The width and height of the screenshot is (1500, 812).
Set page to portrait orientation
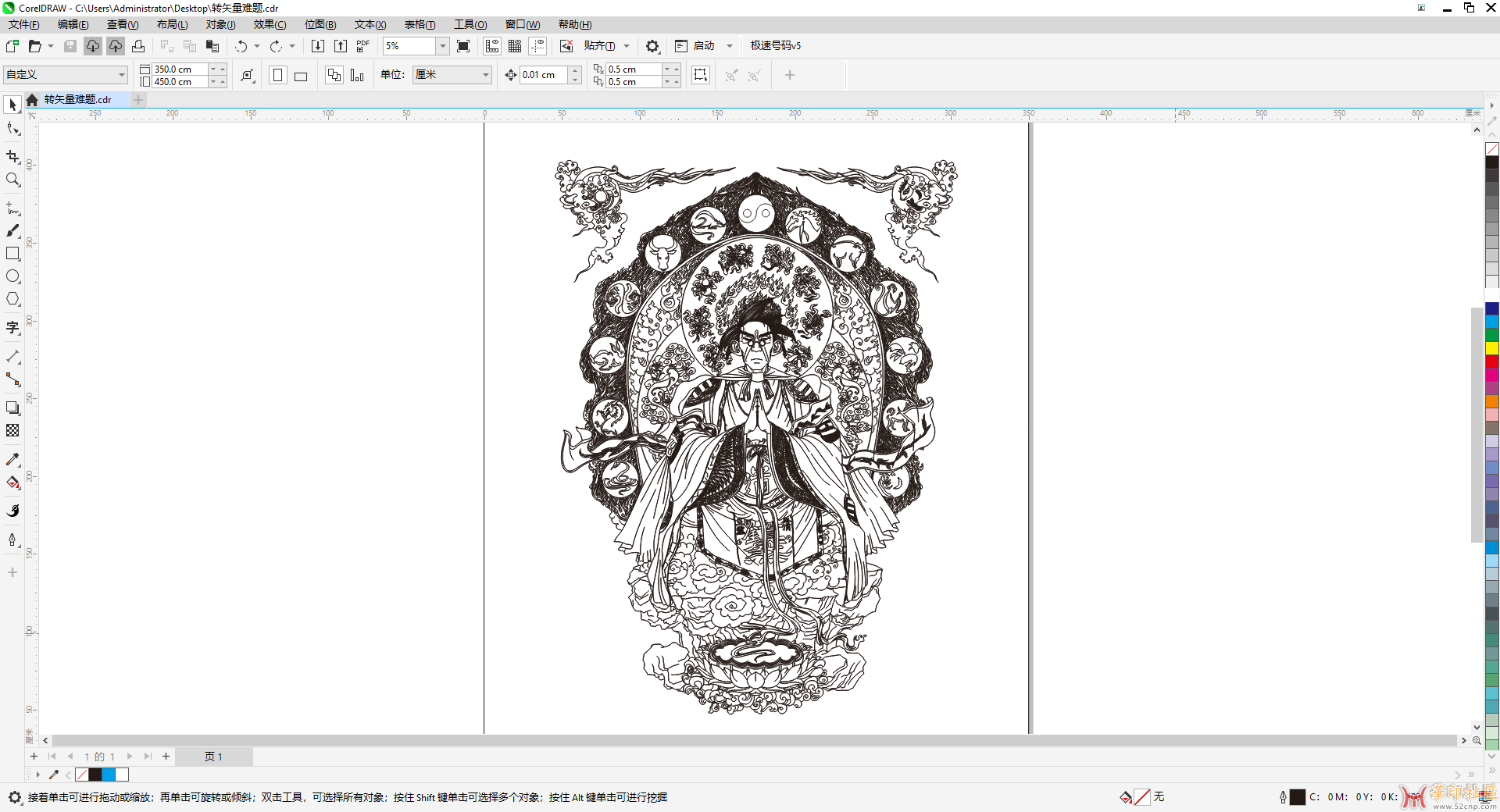[277, 75]
